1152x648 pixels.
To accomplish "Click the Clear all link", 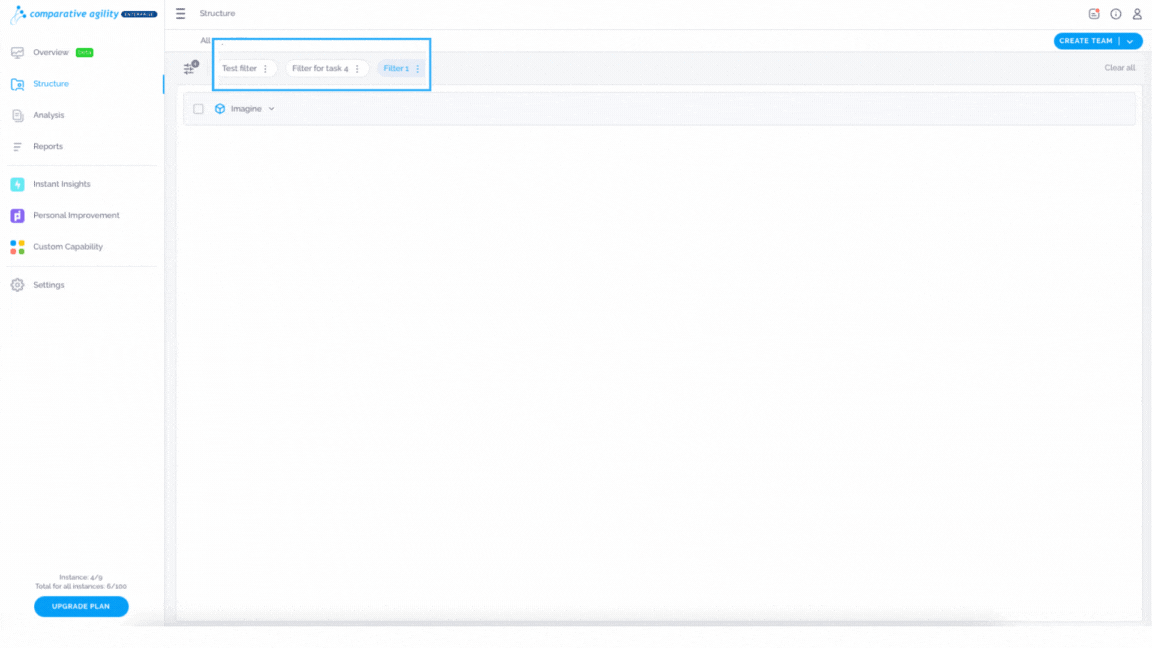I will tap(1120, 68).
